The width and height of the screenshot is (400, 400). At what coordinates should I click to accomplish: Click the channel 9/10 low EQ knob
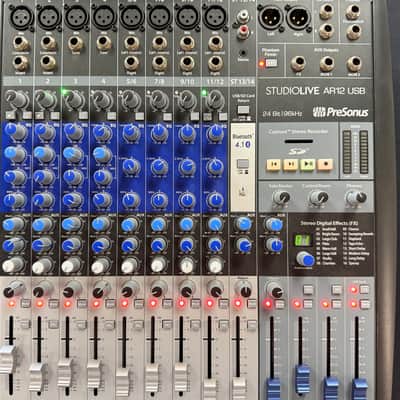tap(187, 200)
